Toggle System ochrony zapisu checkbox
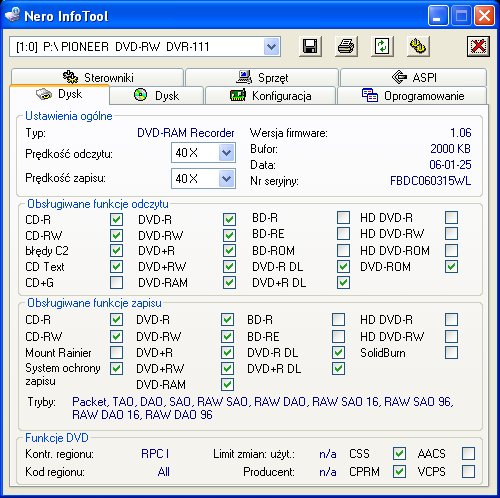This screenshot has height=498, width=500. (x=116, y=369)
